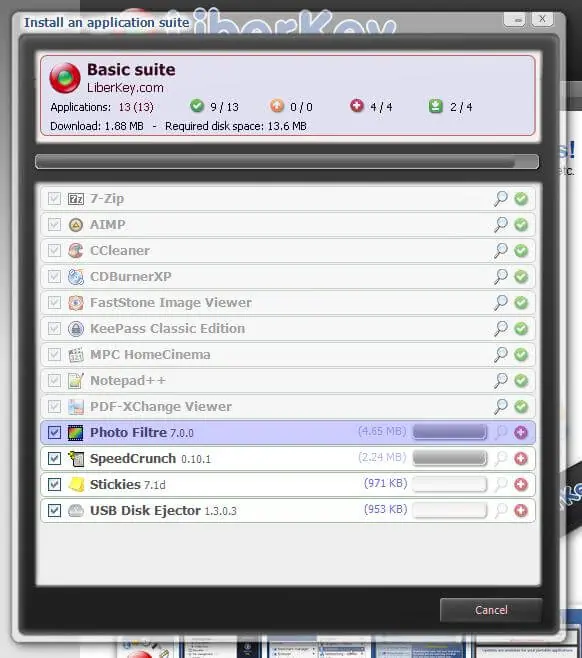582x658 pixels.
Task: Click the red plus icon for Stickies
Action: (x=521, y=485)
